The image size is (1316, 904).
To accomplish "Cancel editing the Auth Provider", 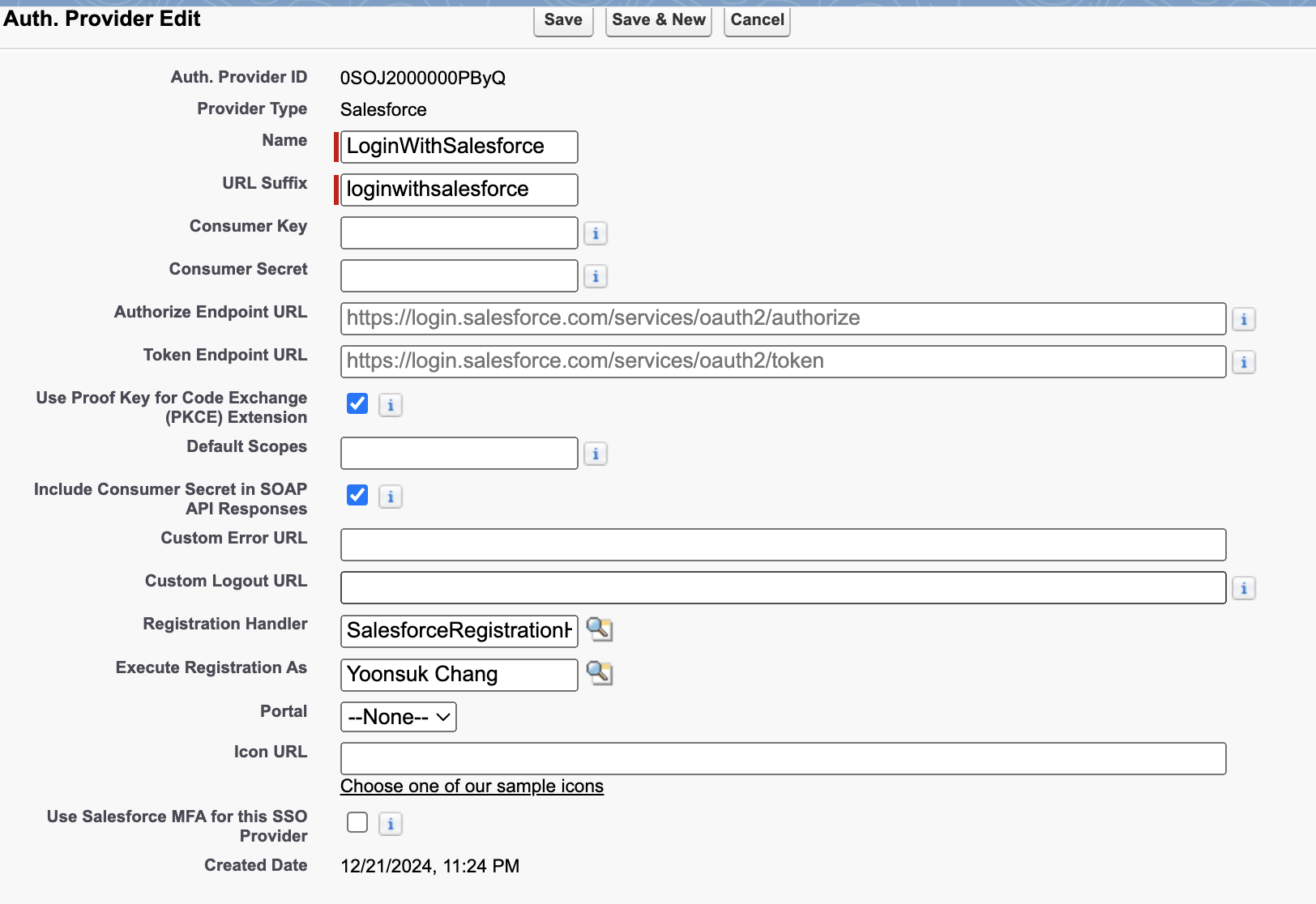I will click(x=755, y=19).
